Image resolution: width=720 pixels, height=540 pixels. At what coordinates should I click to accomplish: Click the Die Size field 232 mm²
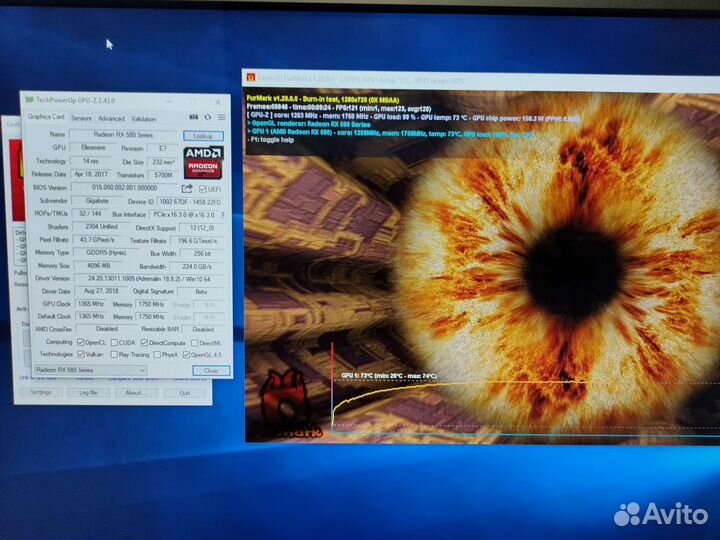tap(162, 162)
